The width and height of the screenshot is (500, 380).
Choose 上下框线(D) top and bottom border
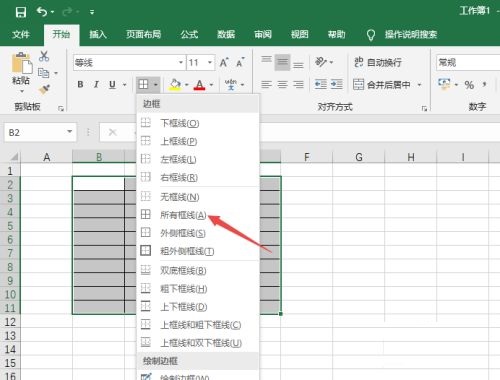(x=198, y=306)
